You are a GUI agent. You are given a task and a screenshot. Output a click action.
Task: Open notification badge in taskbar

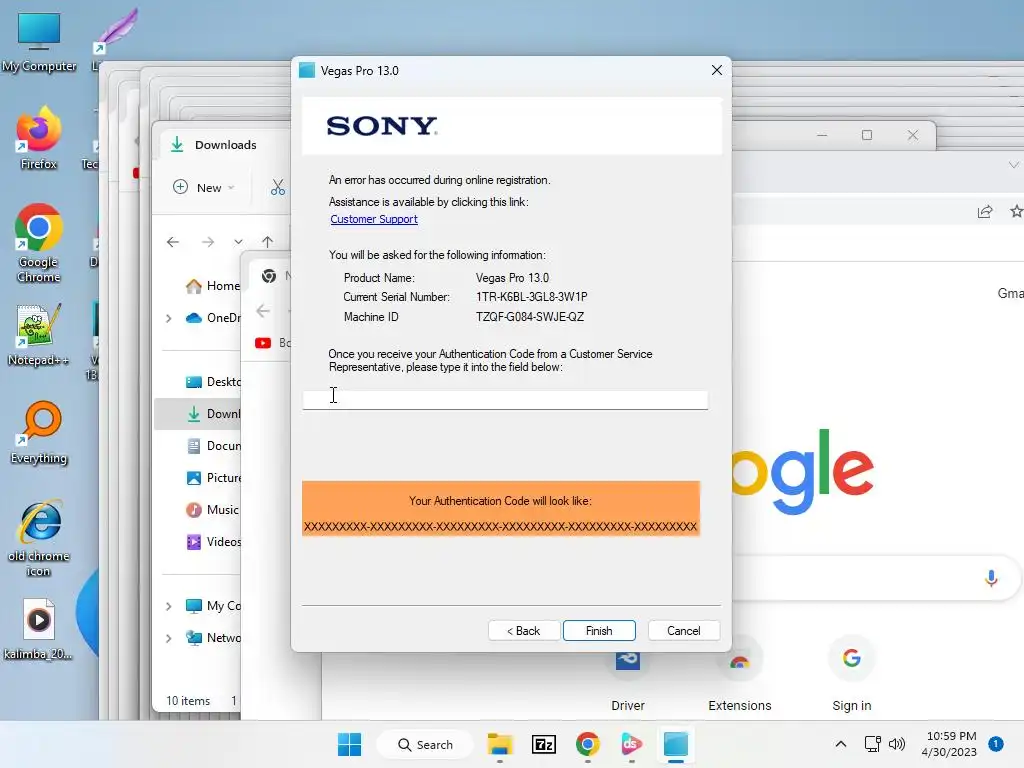click(995, 744)
